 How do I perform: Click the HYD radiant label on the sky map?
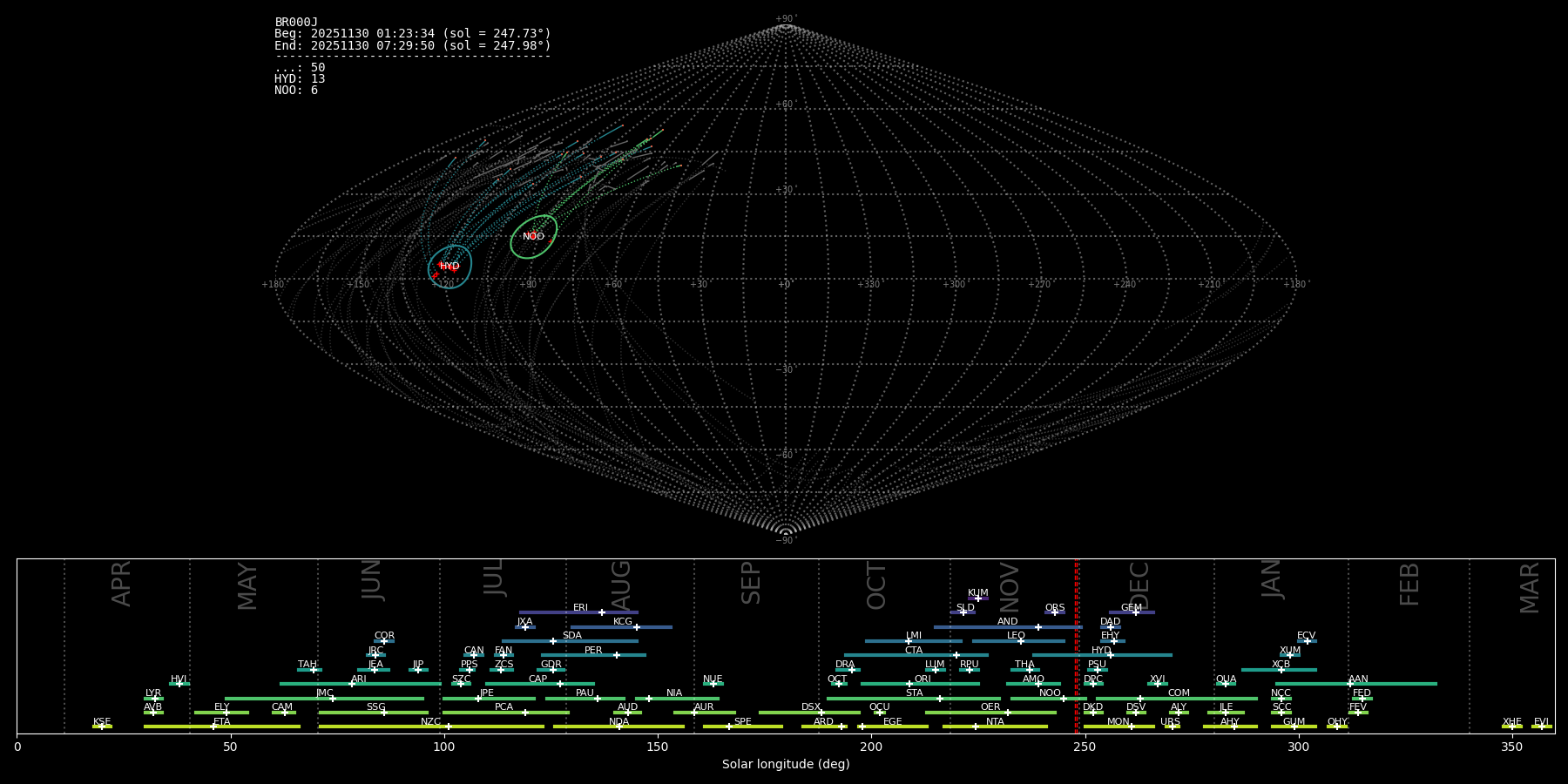coord(449,267)
